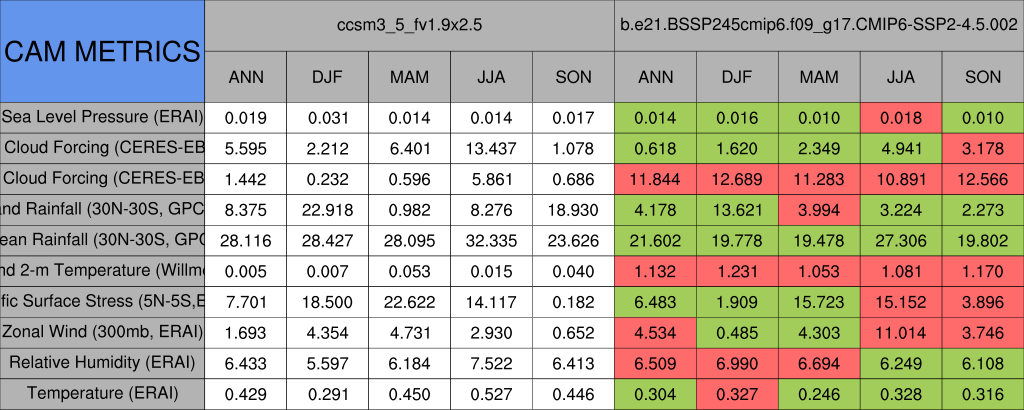Image resolution: width=1024 pixels, height=410 pixels.
Task: Click SON column header under b.e21.BSSP245cmip6
Action: (983, 76)
